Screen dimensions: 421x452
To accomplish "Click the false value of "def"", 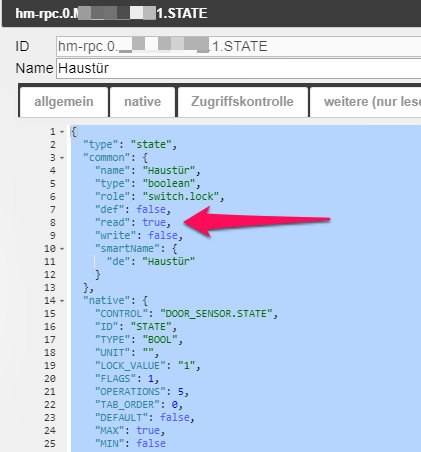I will [x=151, y=210].
